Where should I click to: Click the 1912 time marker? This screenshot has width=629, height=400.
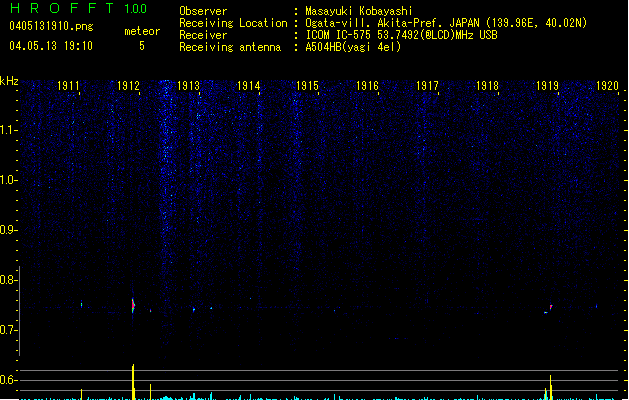(x=128, y=86)
